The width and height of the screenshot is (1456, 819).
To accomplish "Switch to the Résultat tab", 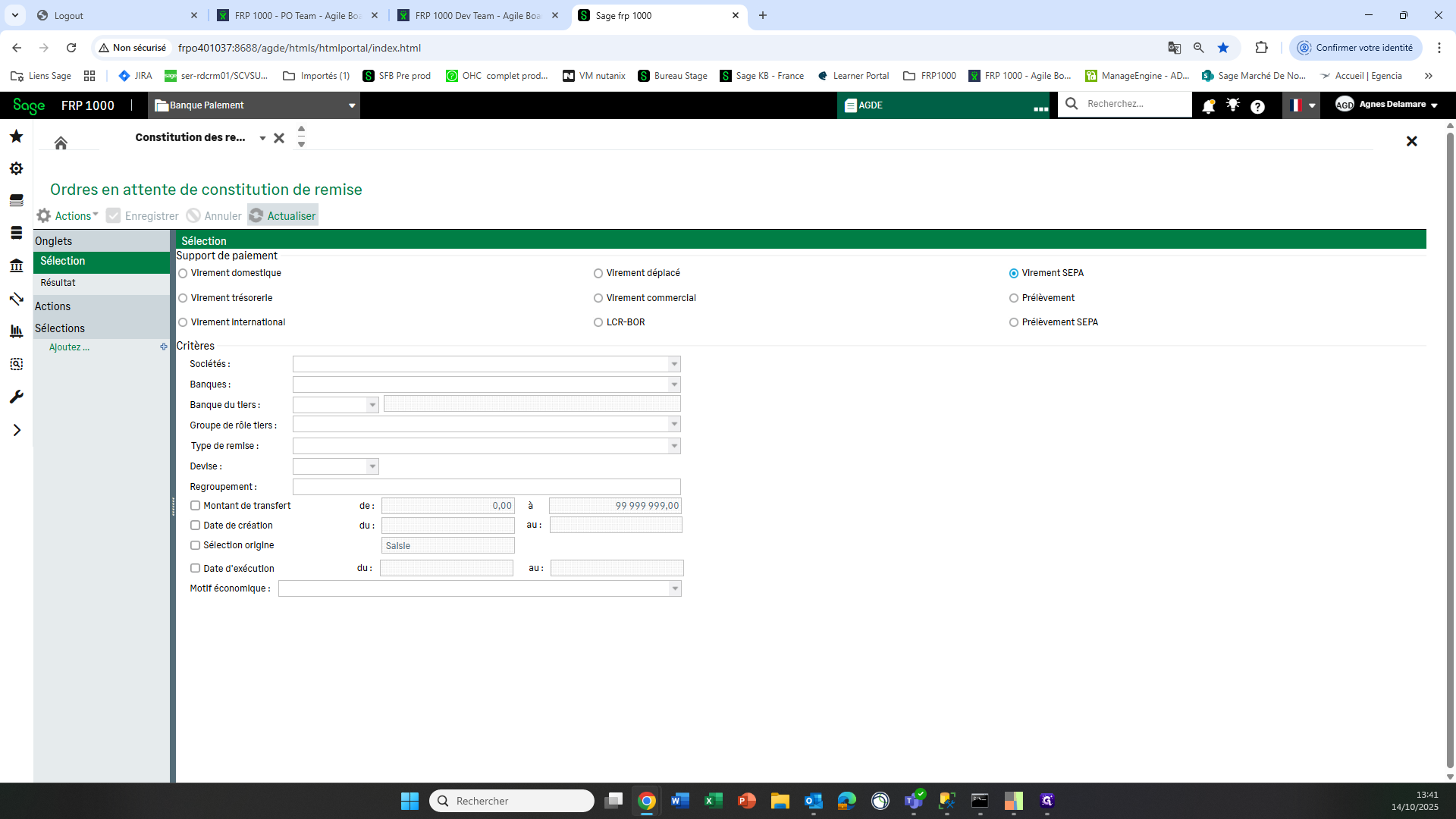I will click(x=58, y=283).
